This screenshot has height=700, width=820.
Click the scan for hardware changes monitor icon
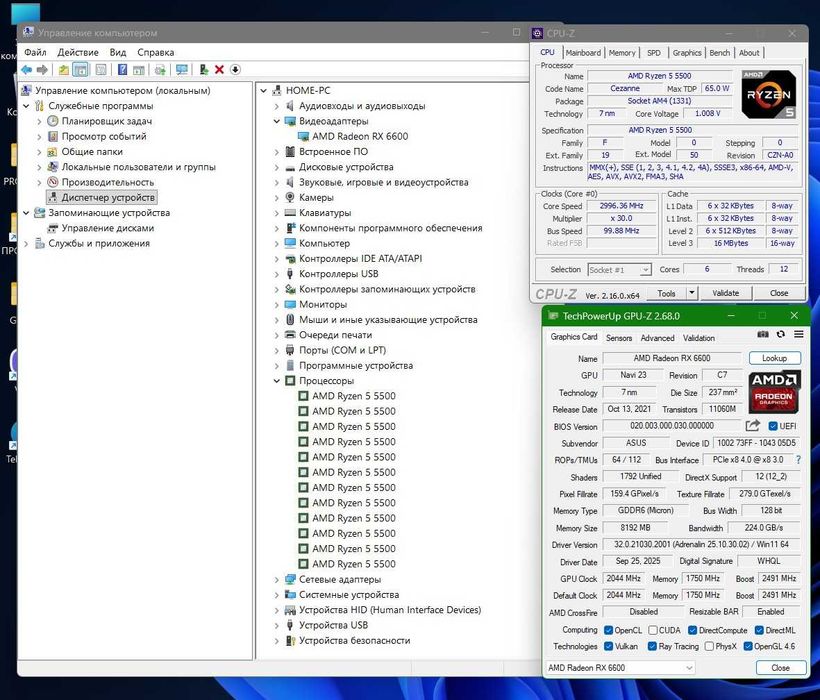coord(181,69)
